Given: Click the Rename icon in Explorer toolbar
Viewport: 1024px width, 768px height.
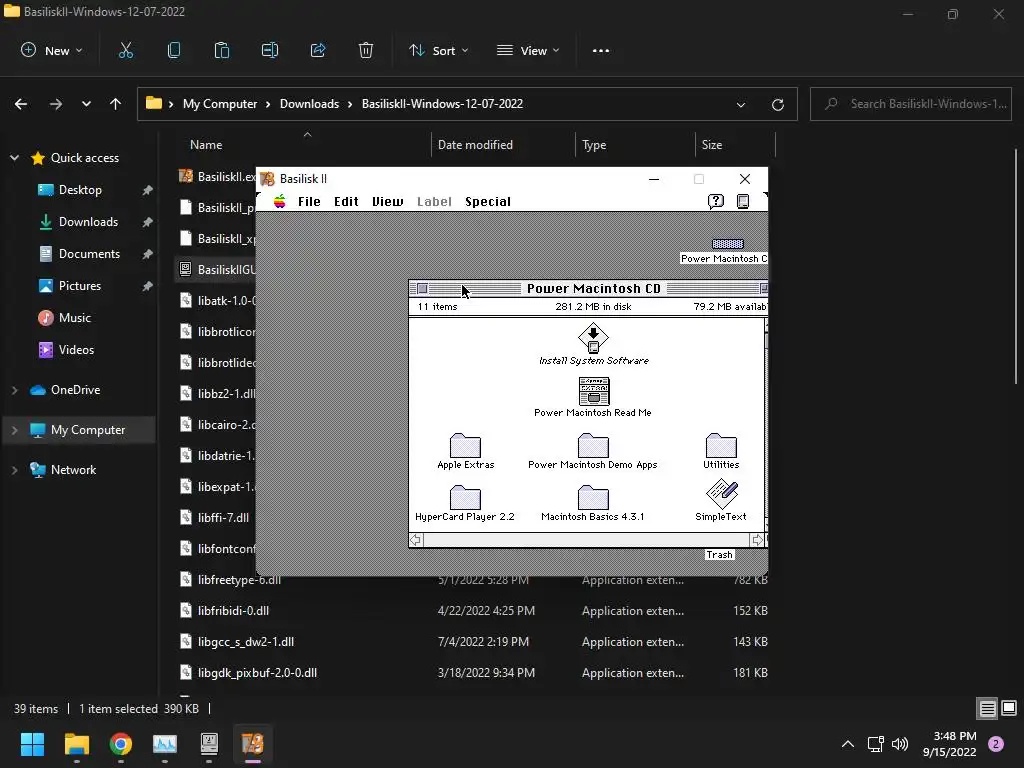Looking at the screenshot, I should 270,50.
